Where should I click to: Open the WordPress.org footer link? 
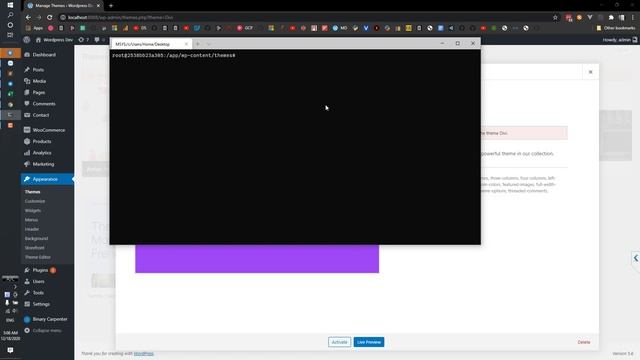[x=144, y=353]
